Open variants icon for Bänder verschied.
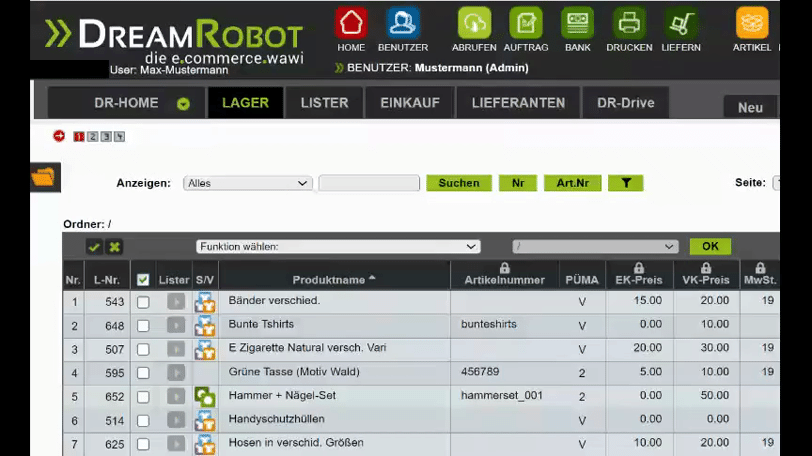This screenshot has width=812, height=456. point(205,302)
